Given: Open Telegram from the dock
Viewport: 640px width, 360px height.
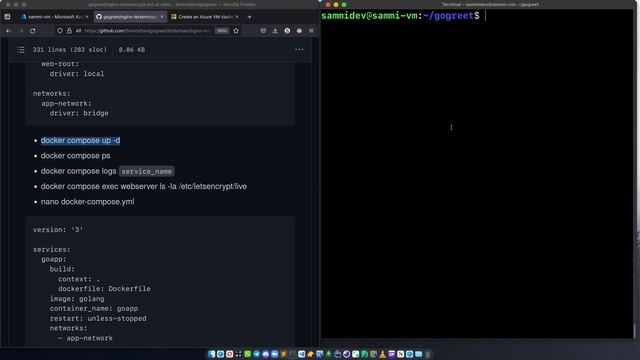Looking at the screenshot, I should pos(256,354).
